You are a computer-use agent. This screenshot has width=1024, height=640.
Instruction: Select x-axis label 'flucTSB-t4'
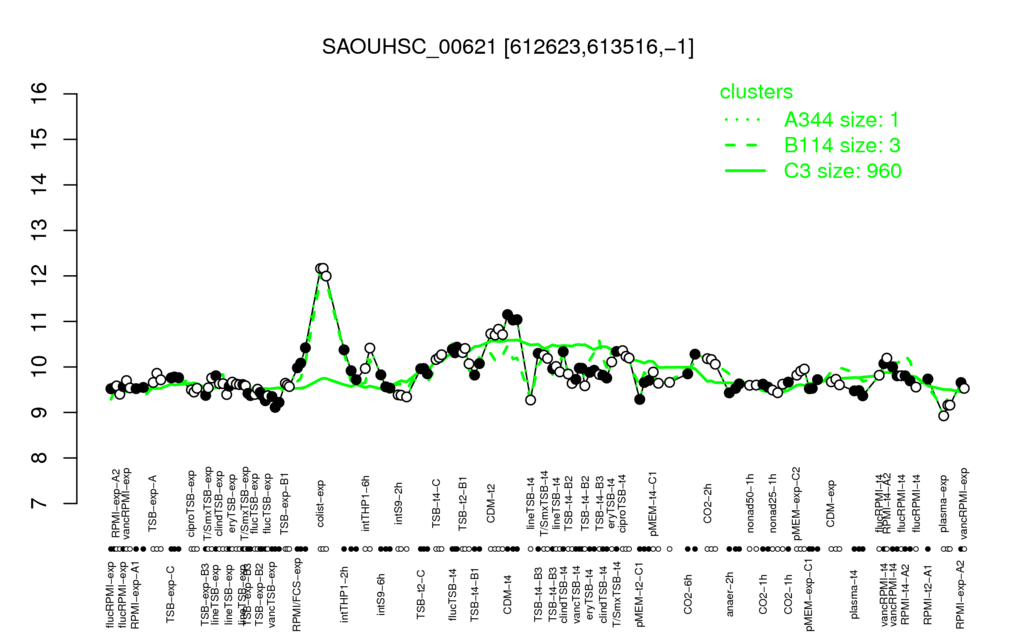(x=453, y=593)
